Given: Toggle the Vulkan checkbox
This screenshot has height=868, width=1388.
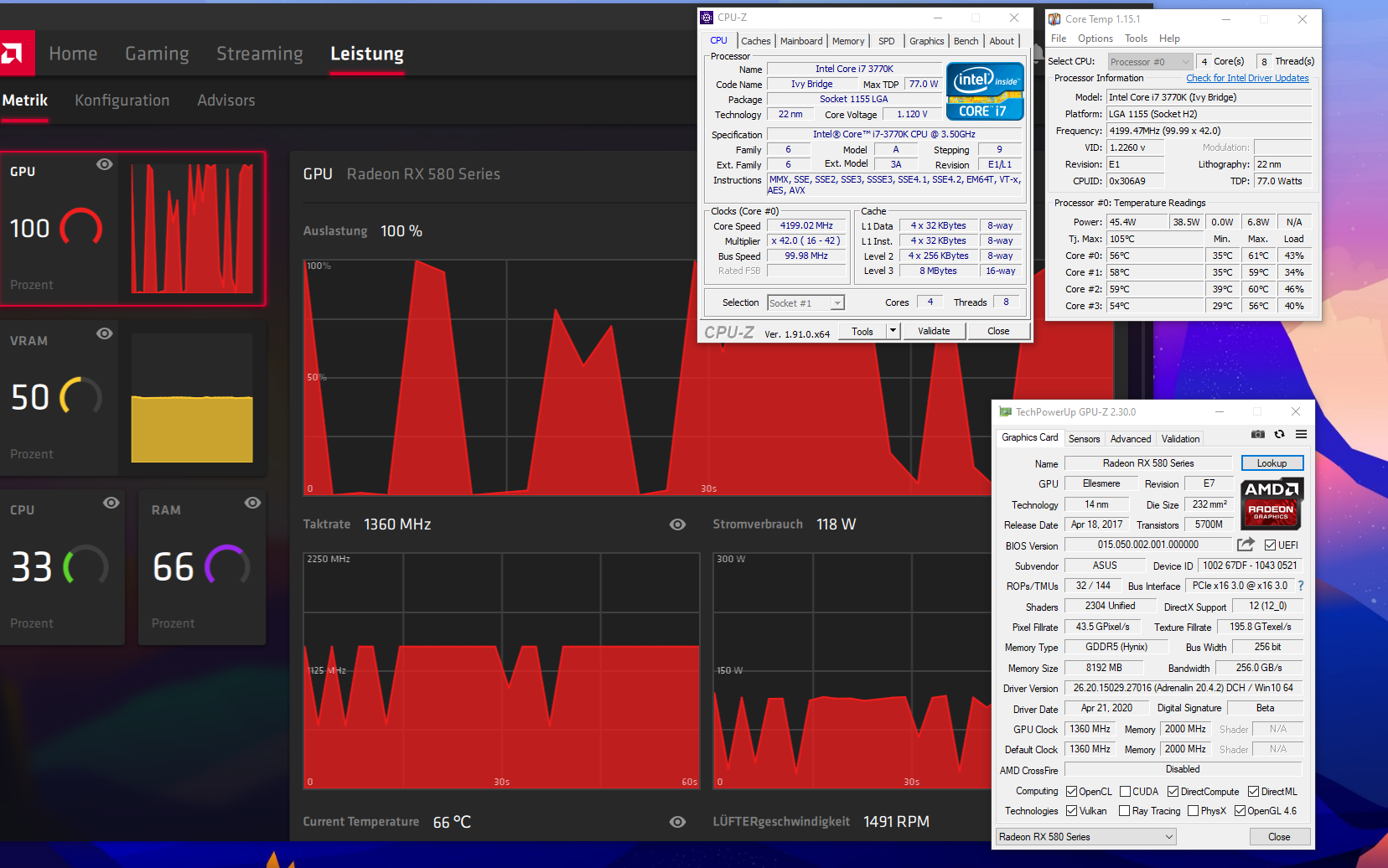Looking at the screenshot, I should pyautogui.click(x=1071, y=811).
